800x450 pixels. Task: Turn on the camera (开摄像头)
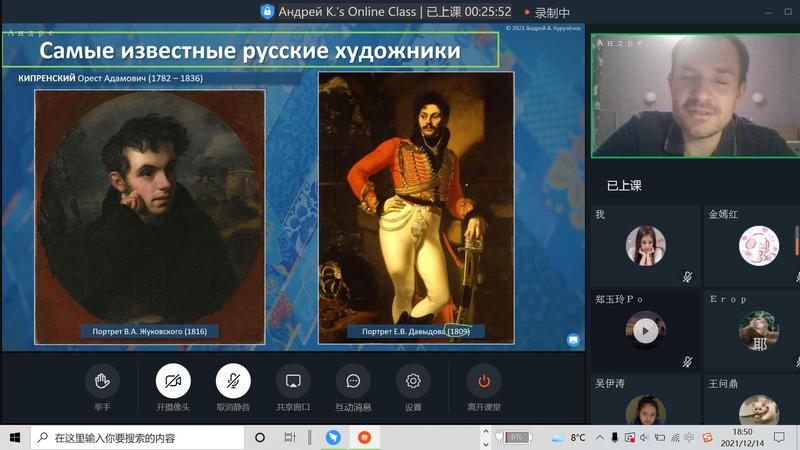point(173,381)
